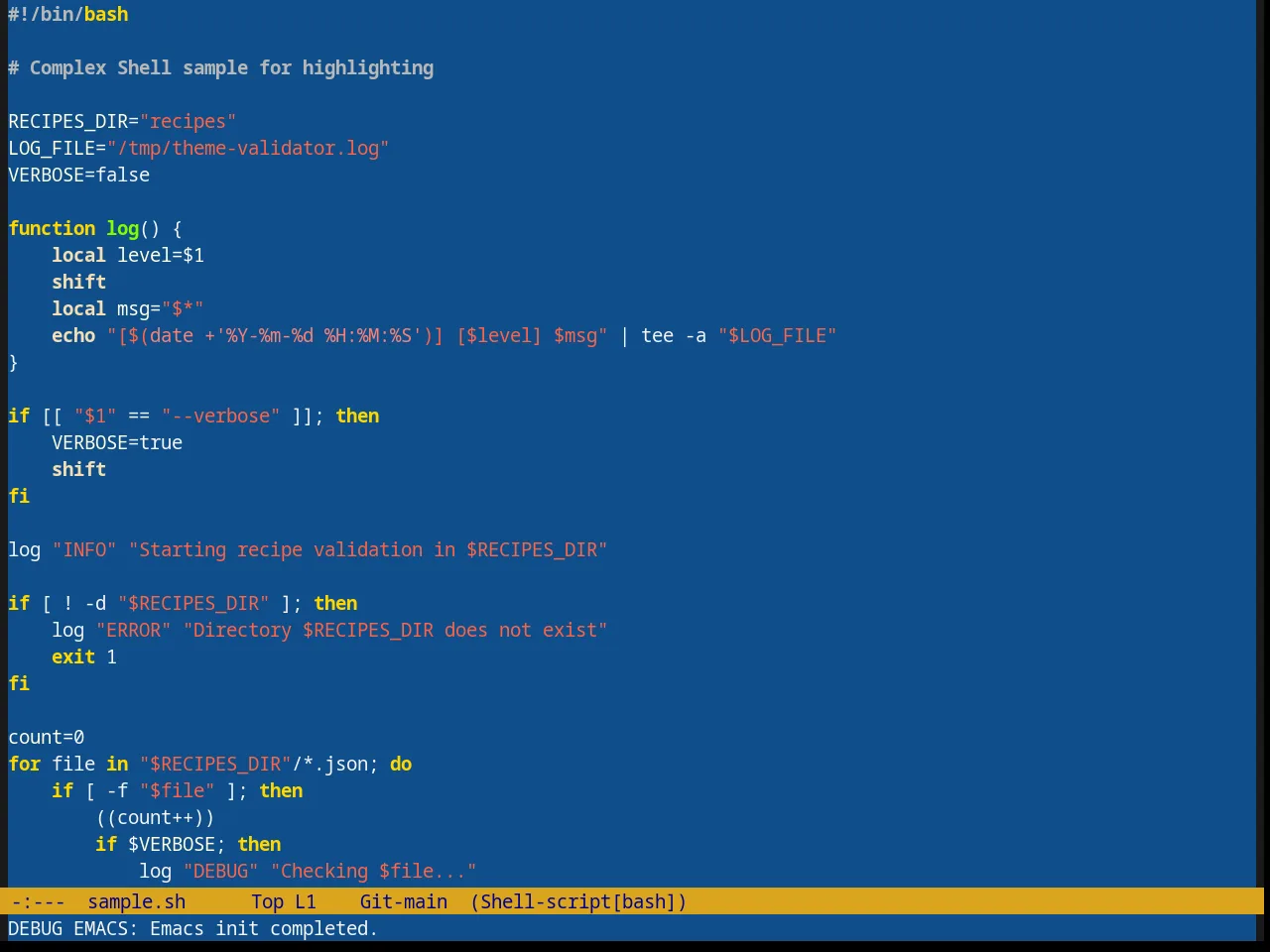Click the #!/bin/bash shebang line
The height and width of the screenshot is (952, 1270).
[68, 14]
